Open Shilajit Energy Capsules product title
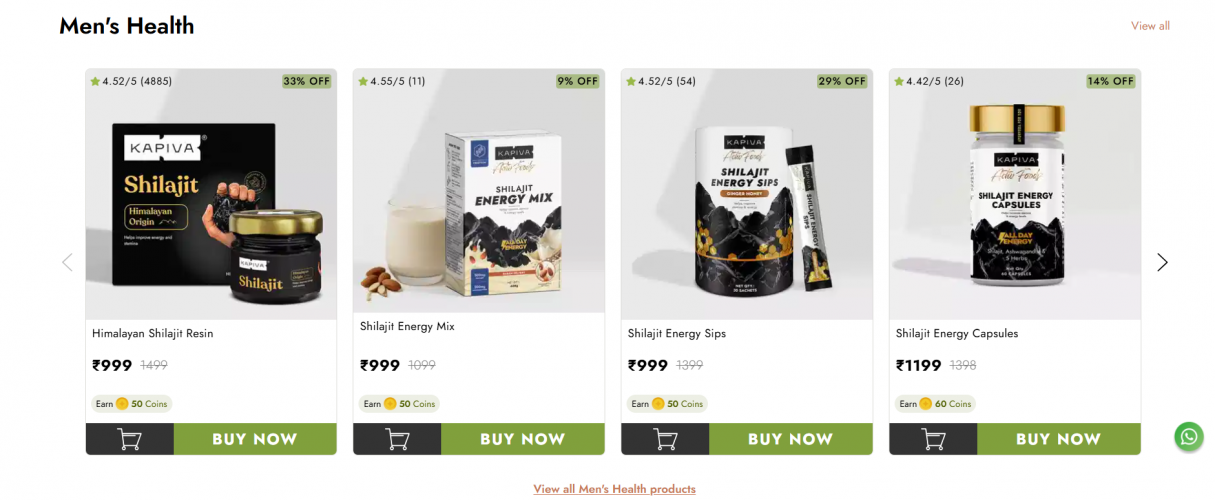The height and width of the screenshot is (500, 1215). pos(957,333)
